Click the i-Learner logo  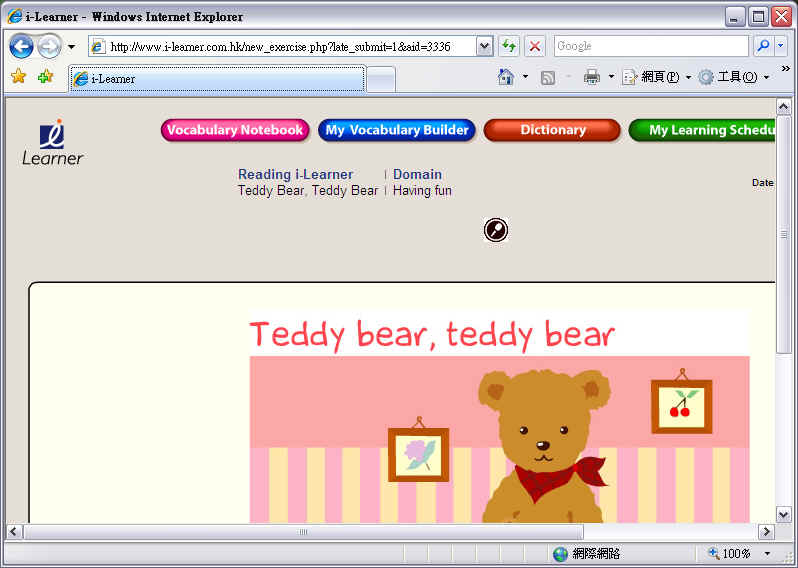[x=53, y=142]
